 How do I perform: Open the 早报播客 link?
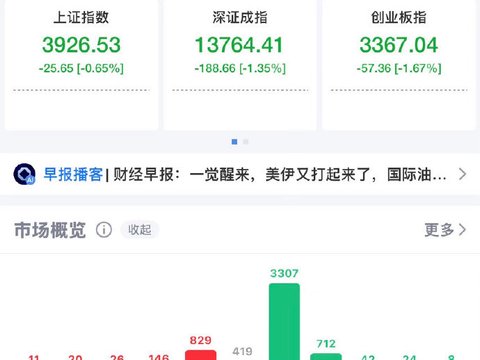[x=73, y=174]
